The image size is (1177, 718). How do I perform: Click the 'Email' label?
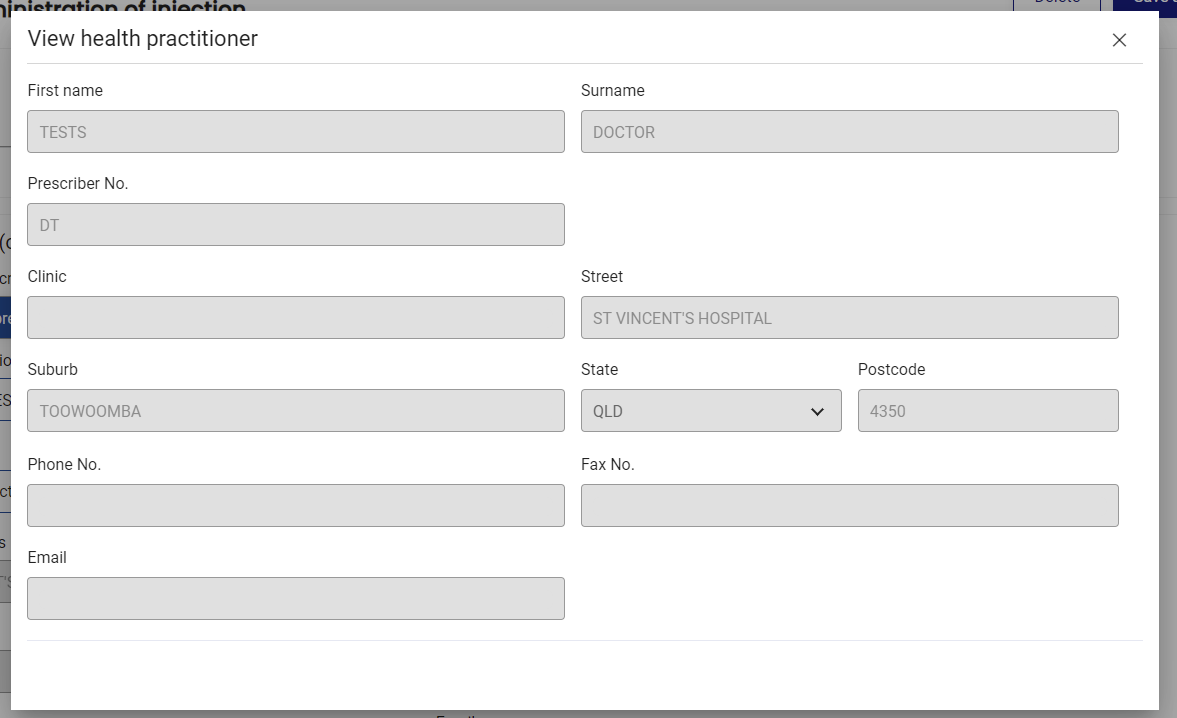(47, 557)
